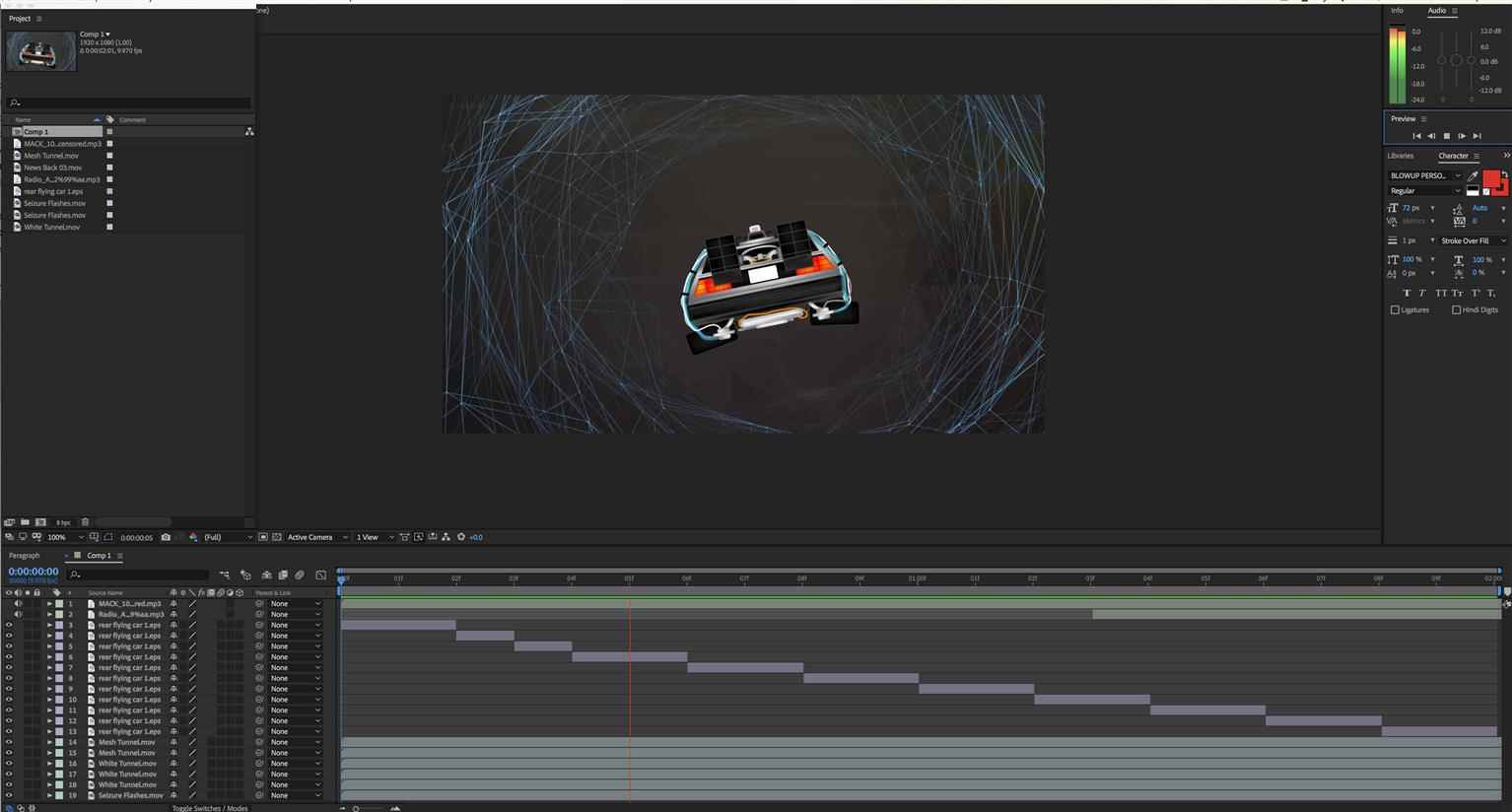Take a snapshot with the camera icon

click(166, 537)
